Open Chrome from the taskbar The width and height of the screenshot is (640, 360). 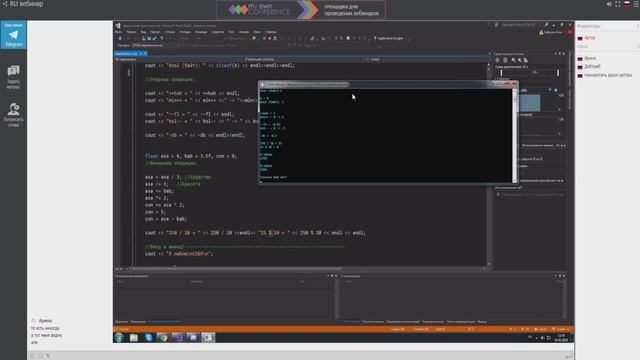click(x=163, y=338)
